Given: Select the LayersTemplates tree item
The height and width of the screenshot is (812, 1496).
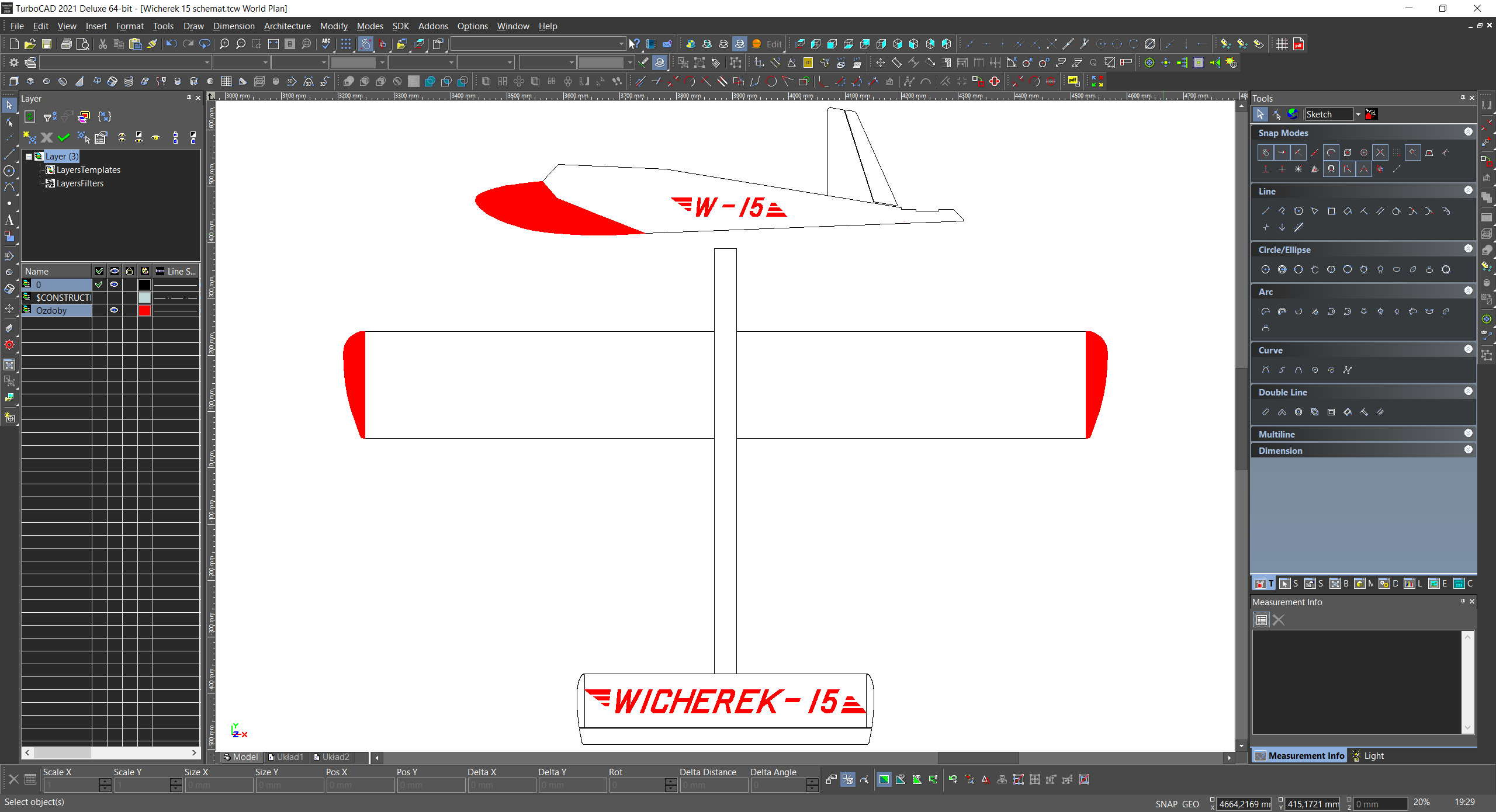Looking at the screenshot, I should [88, 170].
